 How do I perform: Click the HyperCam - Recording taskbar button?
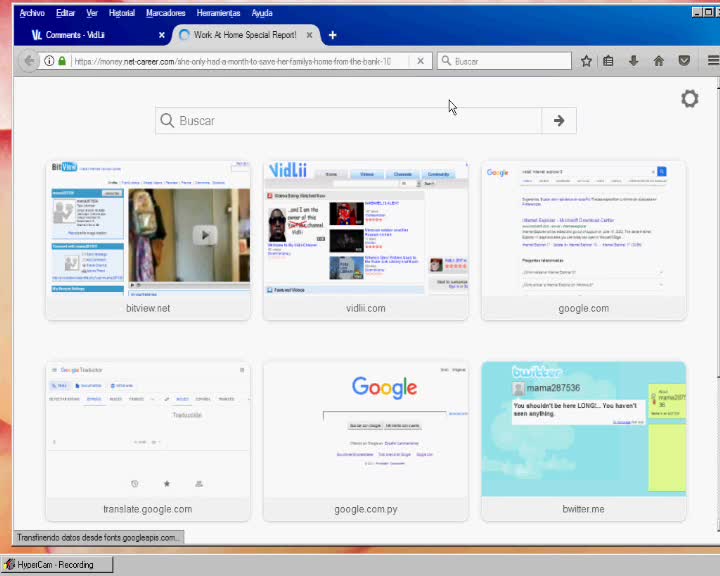pos(57,565)
